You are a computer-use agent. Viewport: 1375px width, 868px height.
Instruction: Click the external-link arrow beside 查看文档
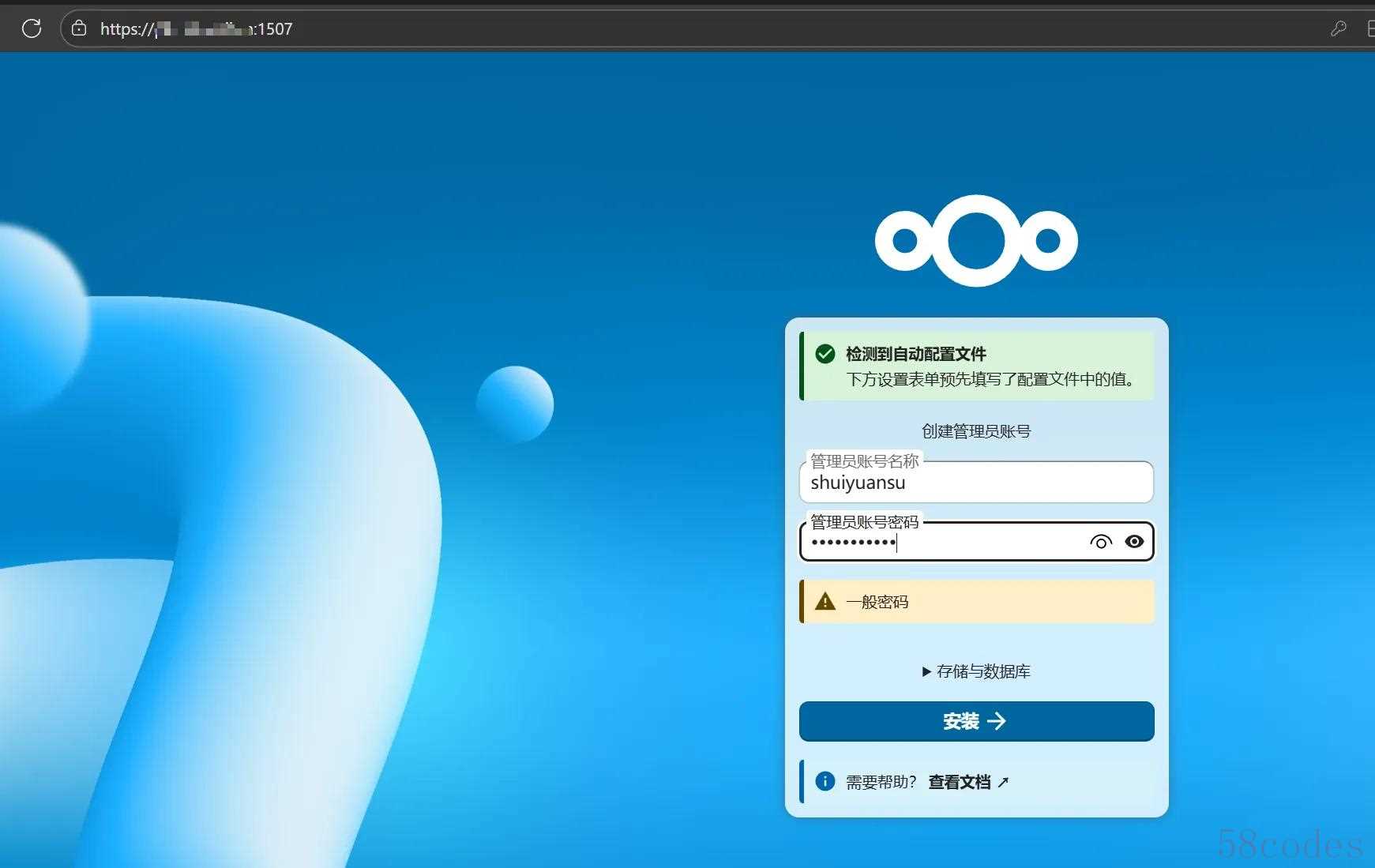pos(1003,782)
